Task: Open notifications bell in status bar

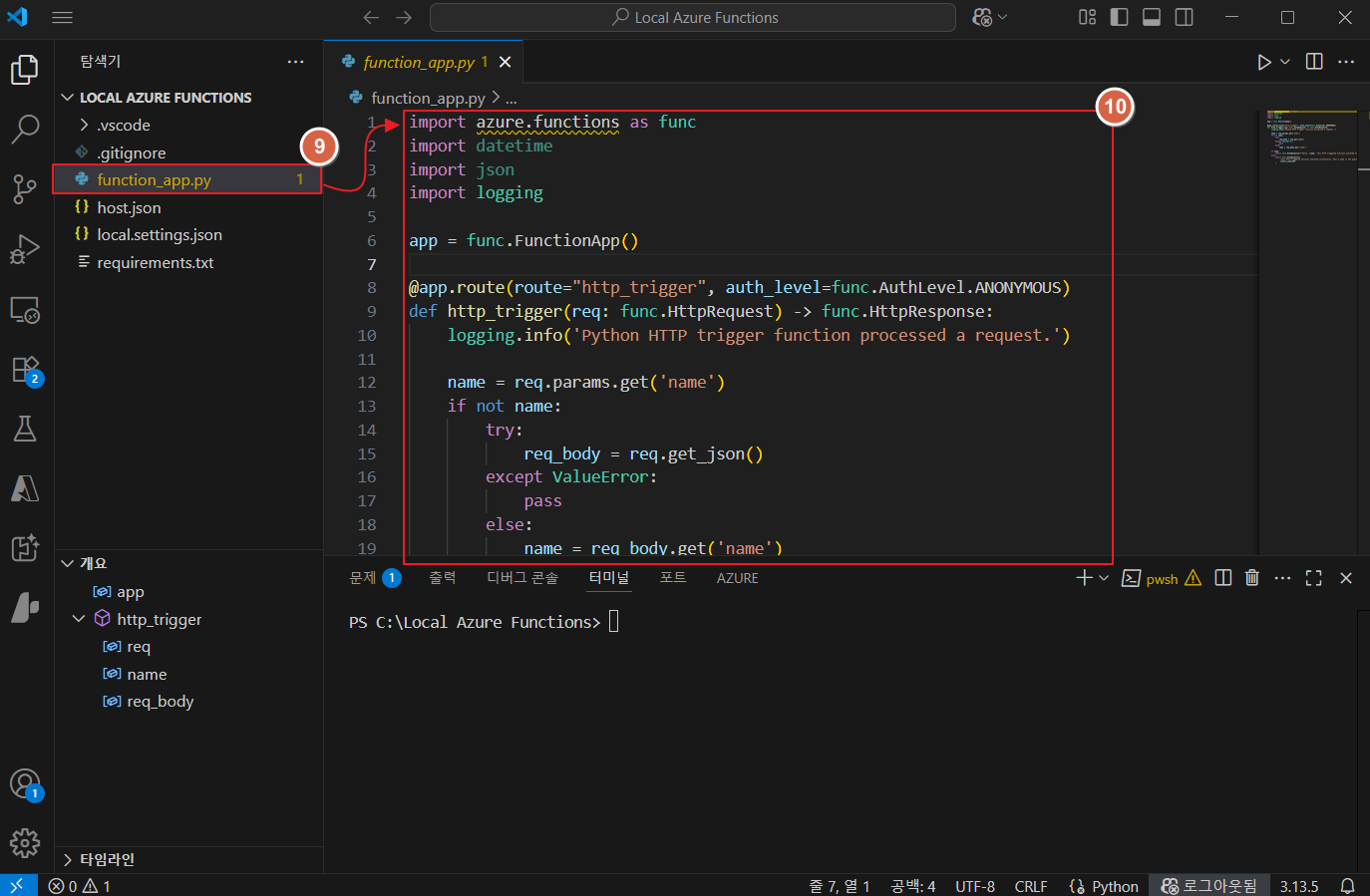Action: pos(1347,885)
